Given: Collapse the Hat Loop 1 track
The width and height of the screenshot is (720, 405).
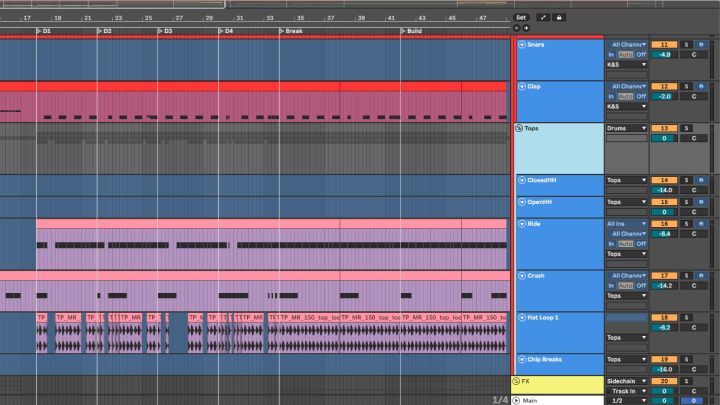Looking at the screenshot, I should pos(522,317).
